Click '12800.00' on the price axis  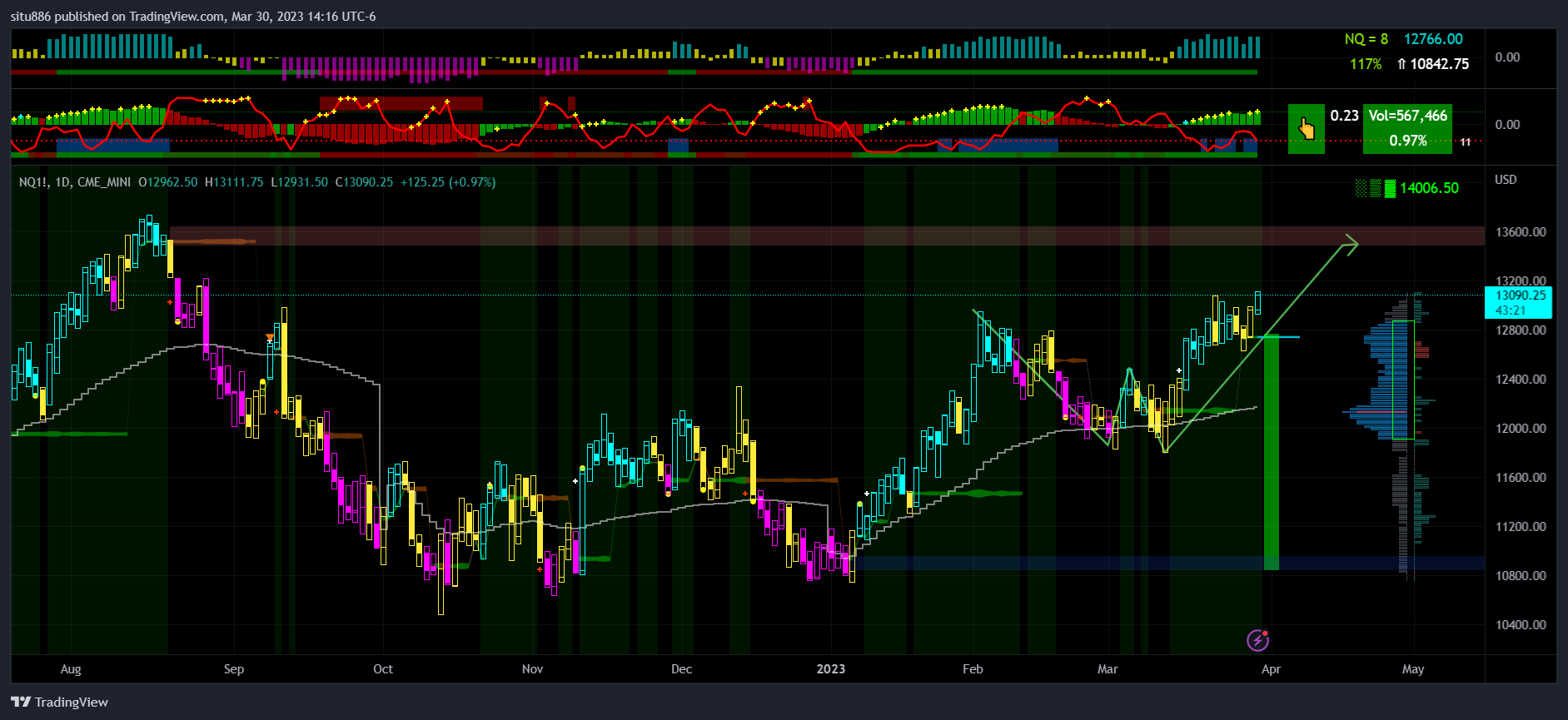point(1521,330)
